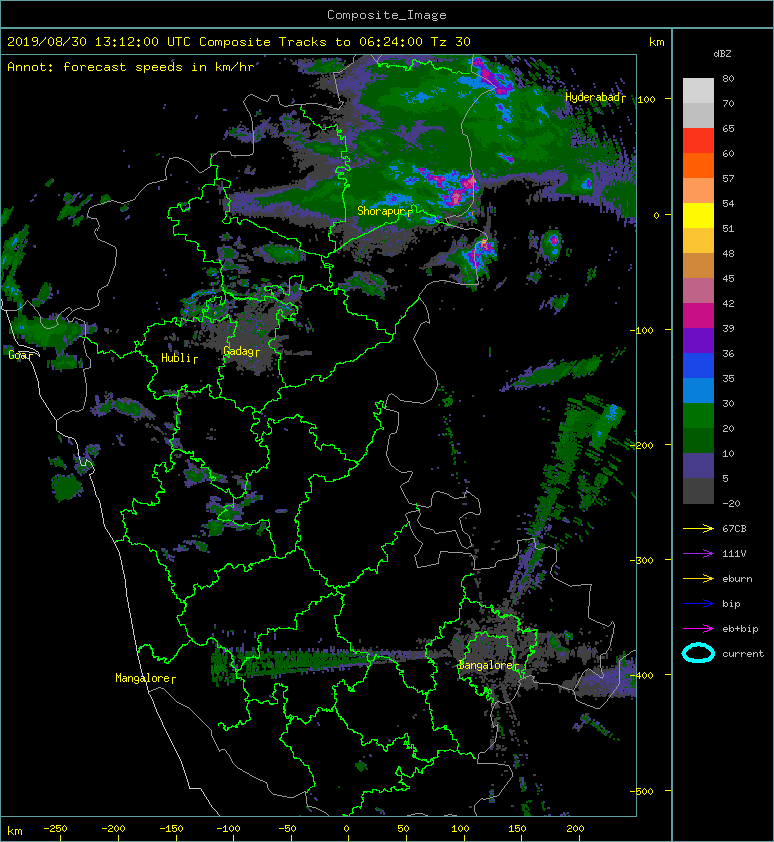Click the purple 111V track arrow in legend

(698, 553)
